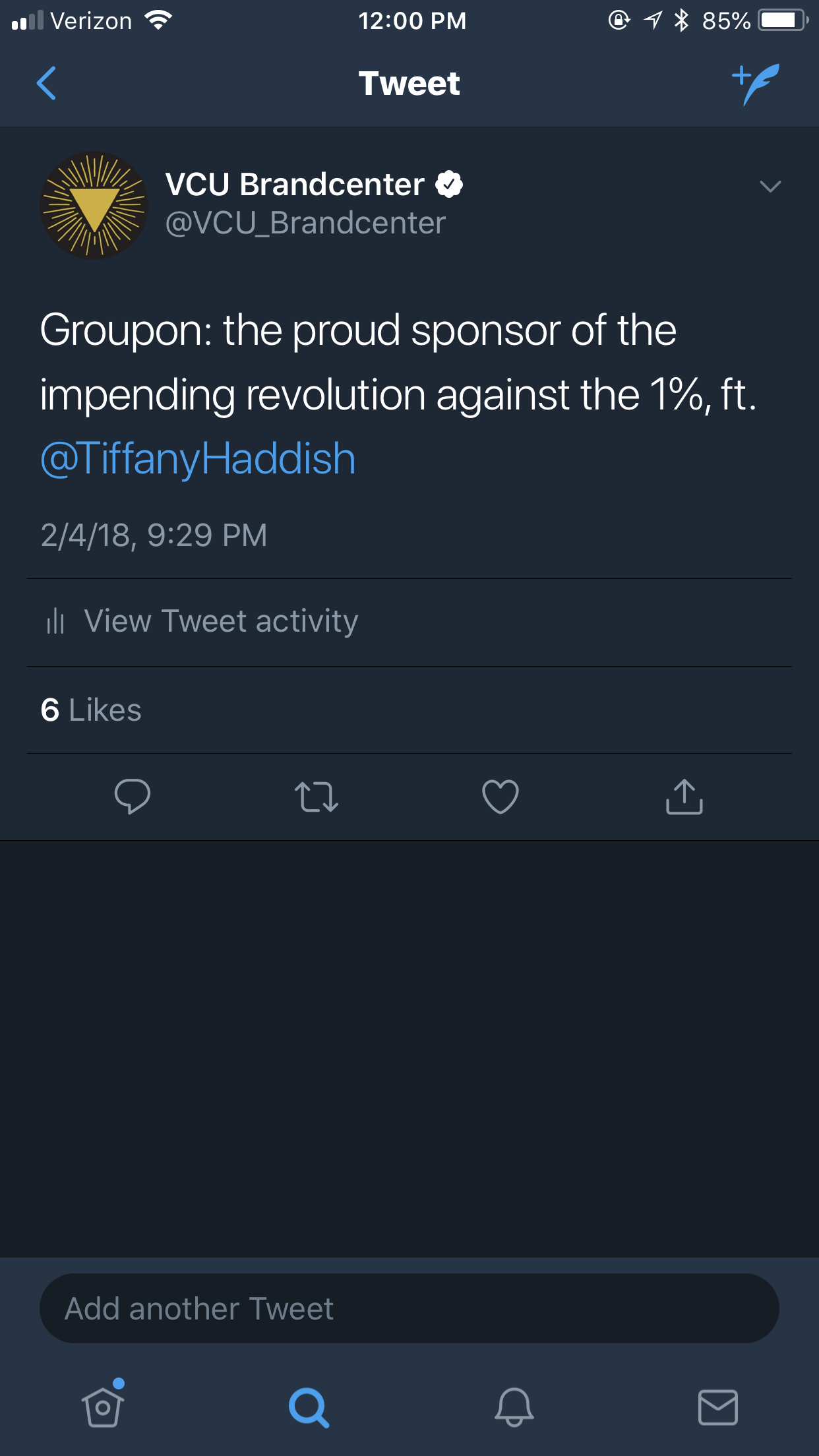Compose a new tweet with feather icon

coord(756,84)
